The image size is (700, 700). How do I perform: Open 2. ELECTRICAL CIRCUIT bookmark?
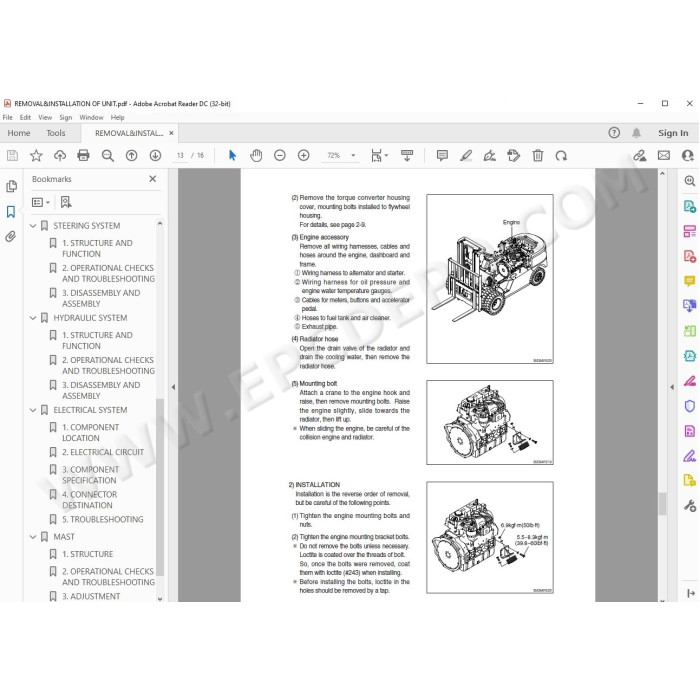point(103,452)
